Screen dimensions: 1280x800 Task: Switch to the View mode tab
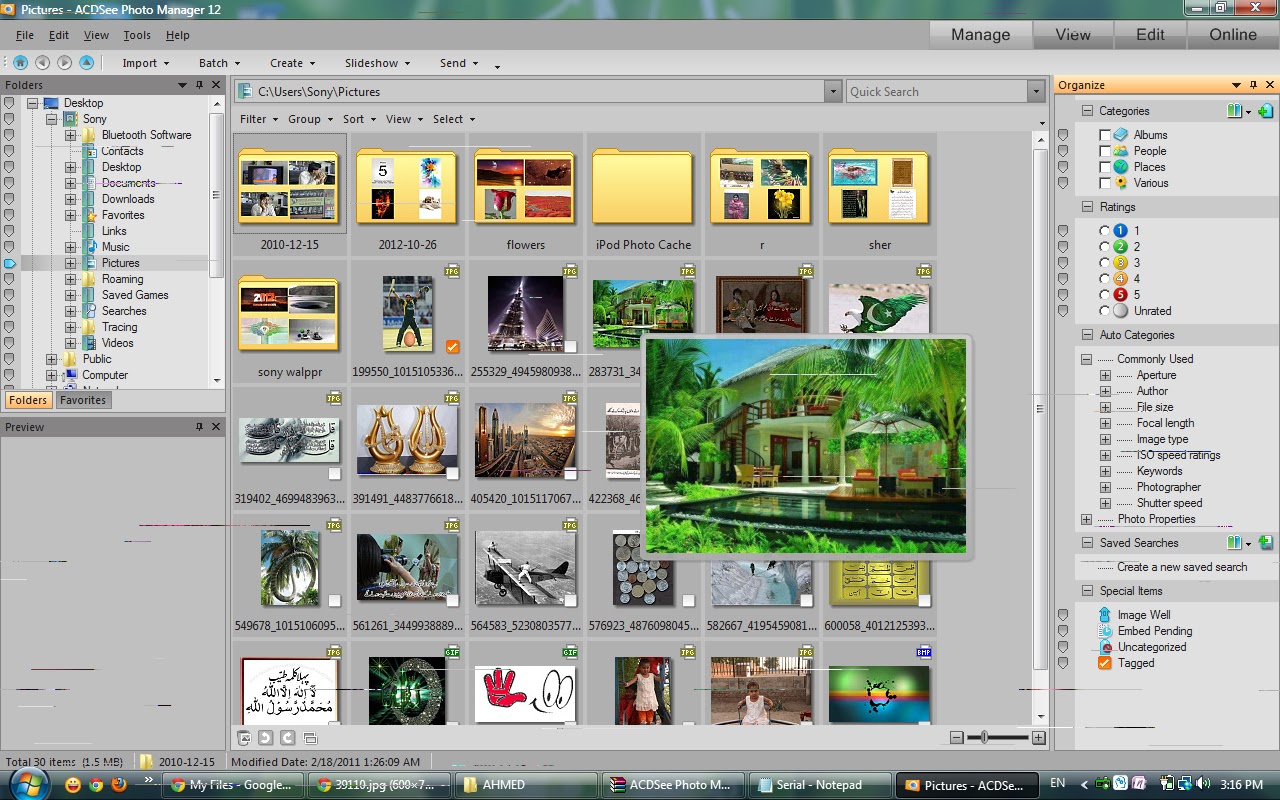[1073, 35]
